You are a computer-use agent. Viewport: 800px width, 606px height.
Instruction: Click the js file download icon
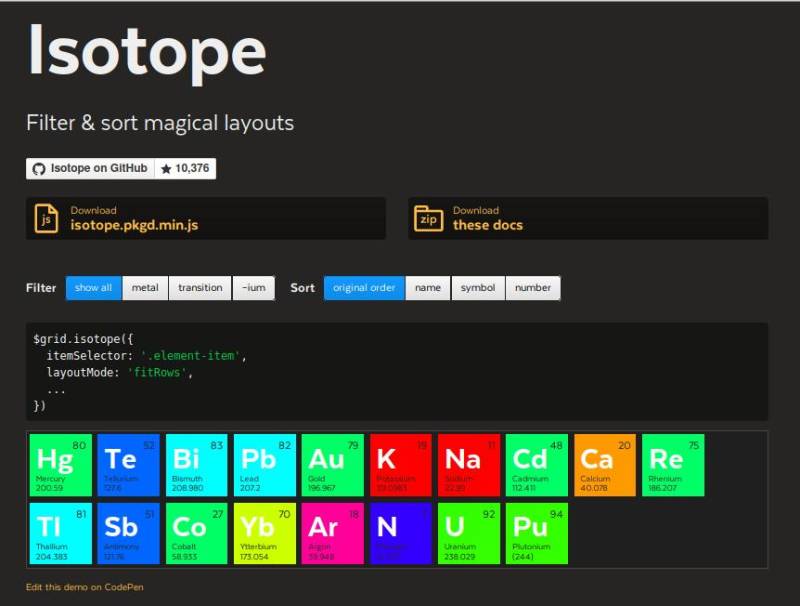coord(46,218)
